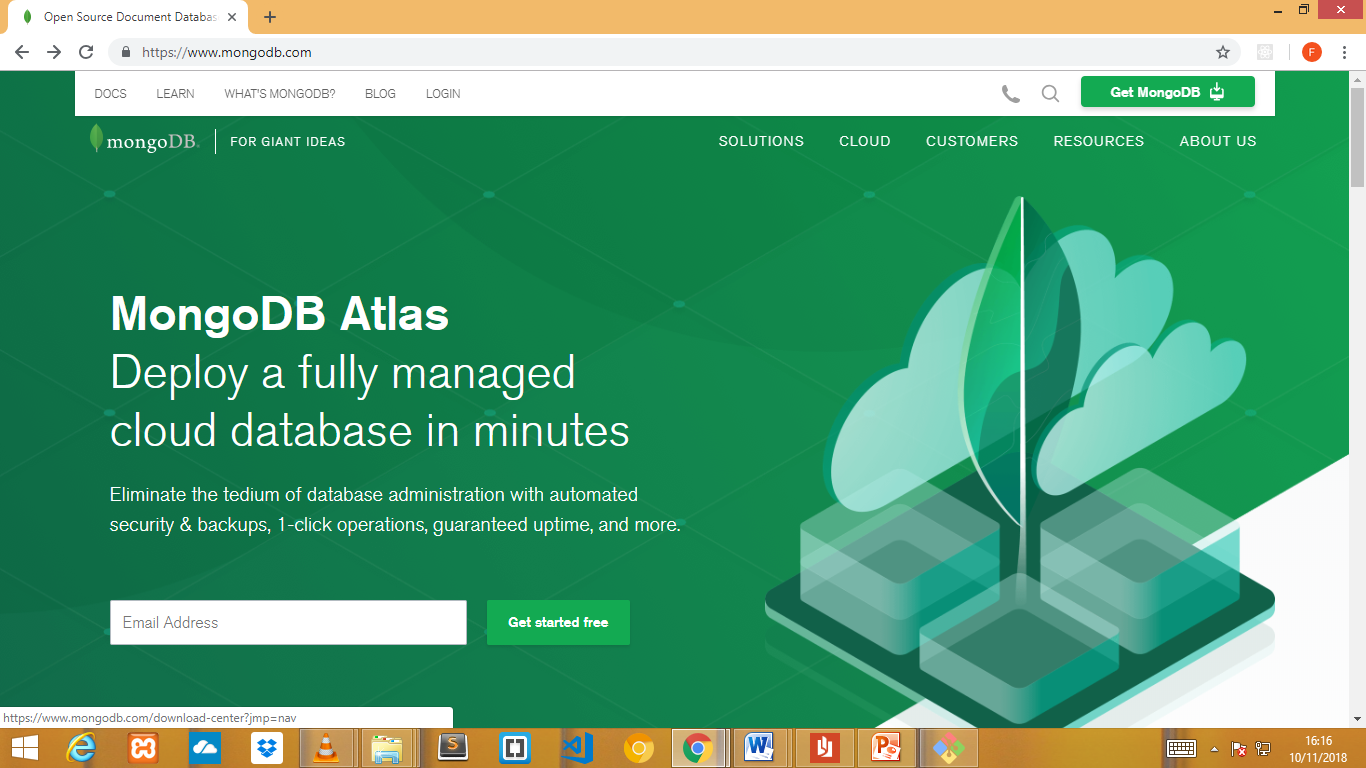Open the DOCS menu item
The image size is (1366, 768).
tap(109, 93)
